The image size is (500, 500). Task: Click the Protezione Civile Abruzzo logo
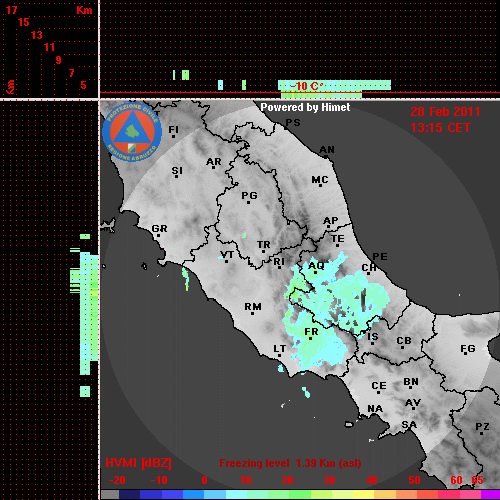(x=132, y=133)
